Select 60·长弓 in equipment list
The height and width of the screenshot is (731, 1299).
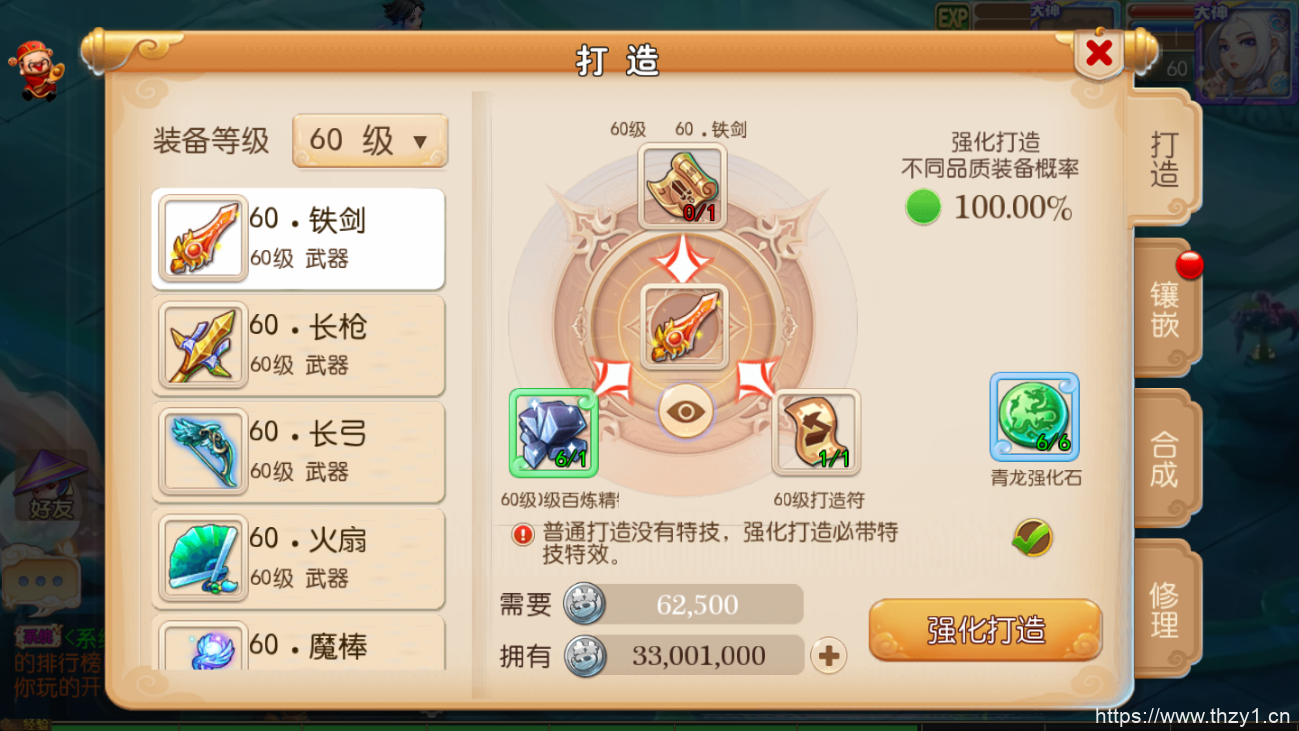pyautogui.click(x=298, y=452)
